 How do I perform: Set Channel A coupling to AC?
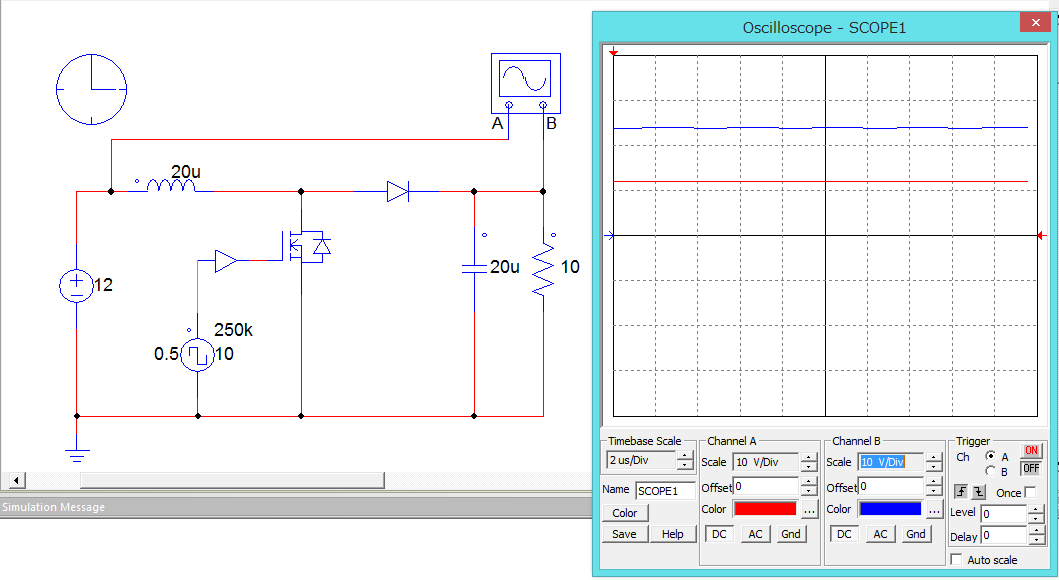pos(755,534)
